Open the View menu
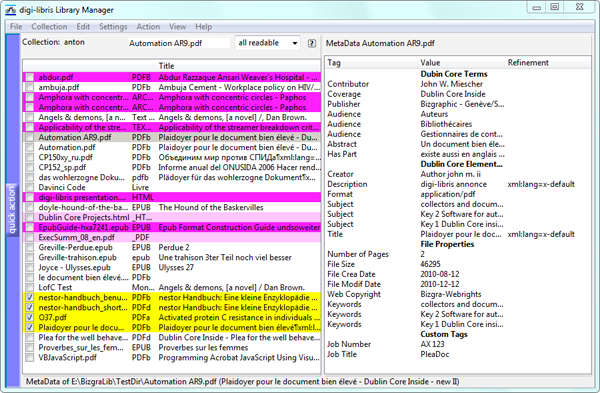The height and width of the screenshot is (393, 600). click(x=178, y=26)
